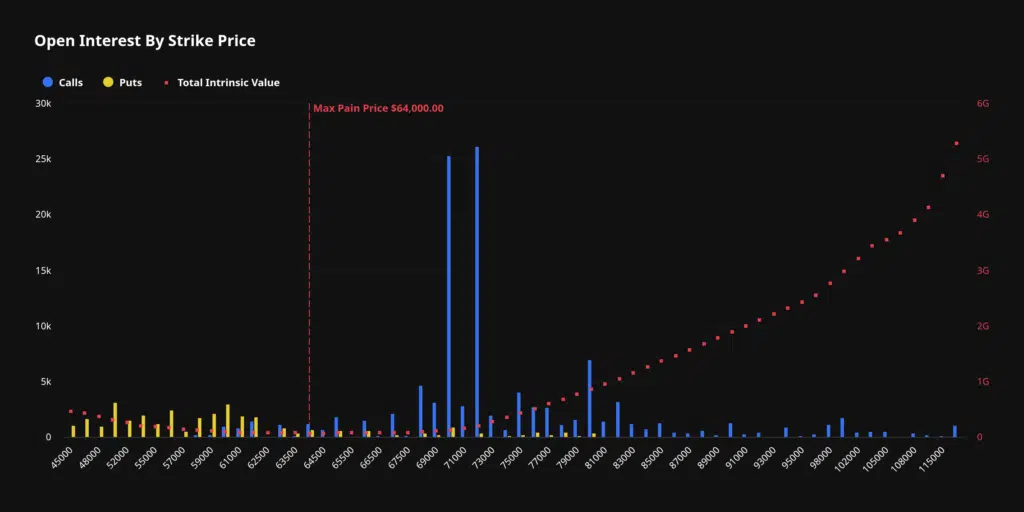Image resolution: width=1024 pixels, height=512 pixels.
Task: Click the 73000 strike label
Action: 485,456
